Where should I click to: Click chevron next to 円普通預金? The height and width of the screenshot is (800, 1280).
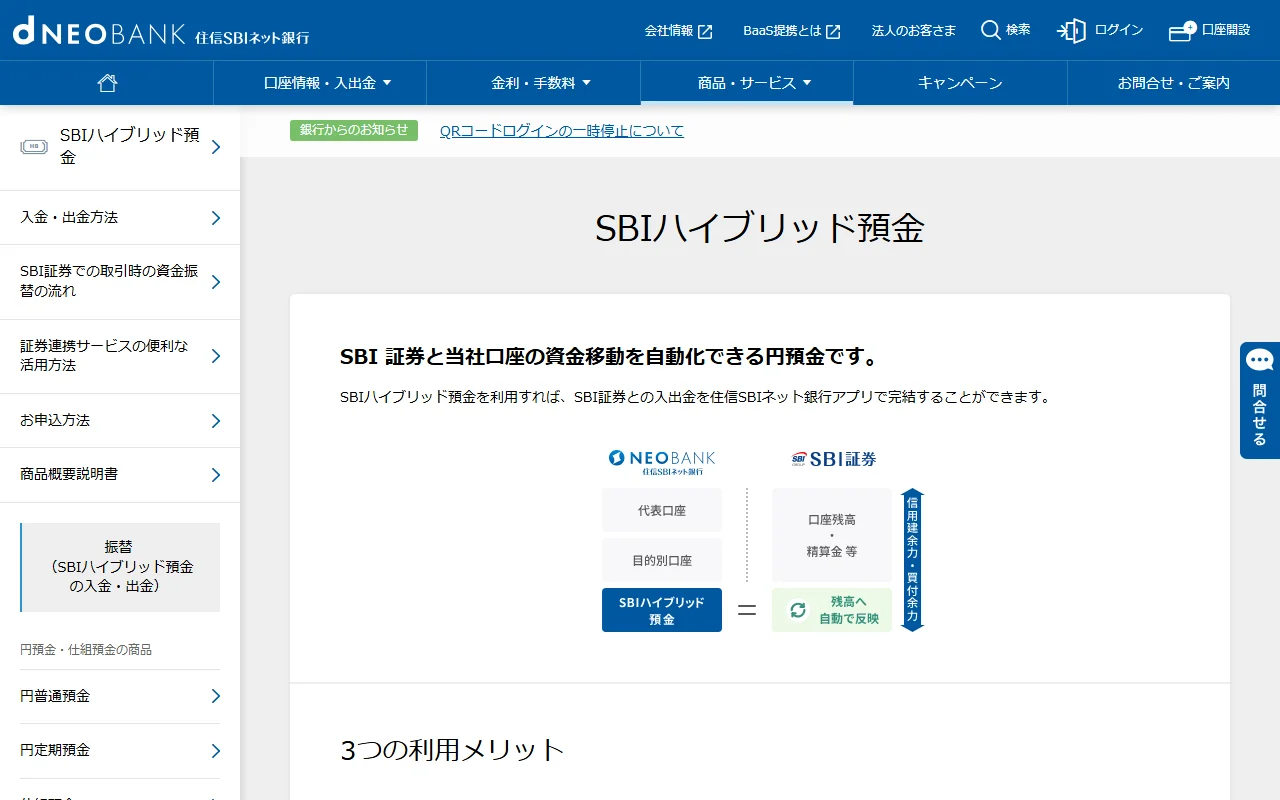[216, 696]
